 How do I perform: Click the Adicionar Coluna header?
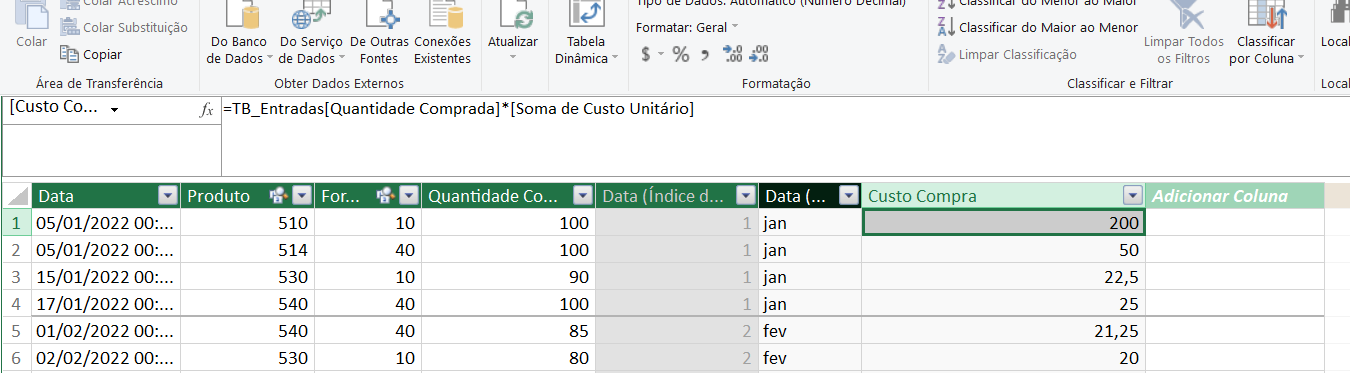click(1235, 196)
